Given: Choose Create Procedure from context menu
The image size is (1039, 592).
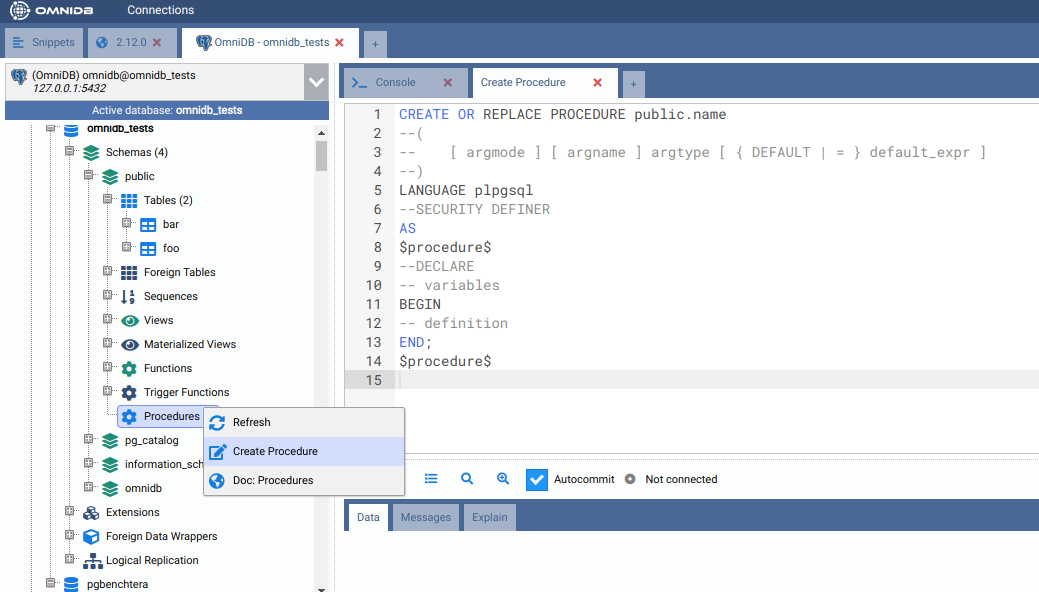Looking at the screenshot, I should pos(275,451).
